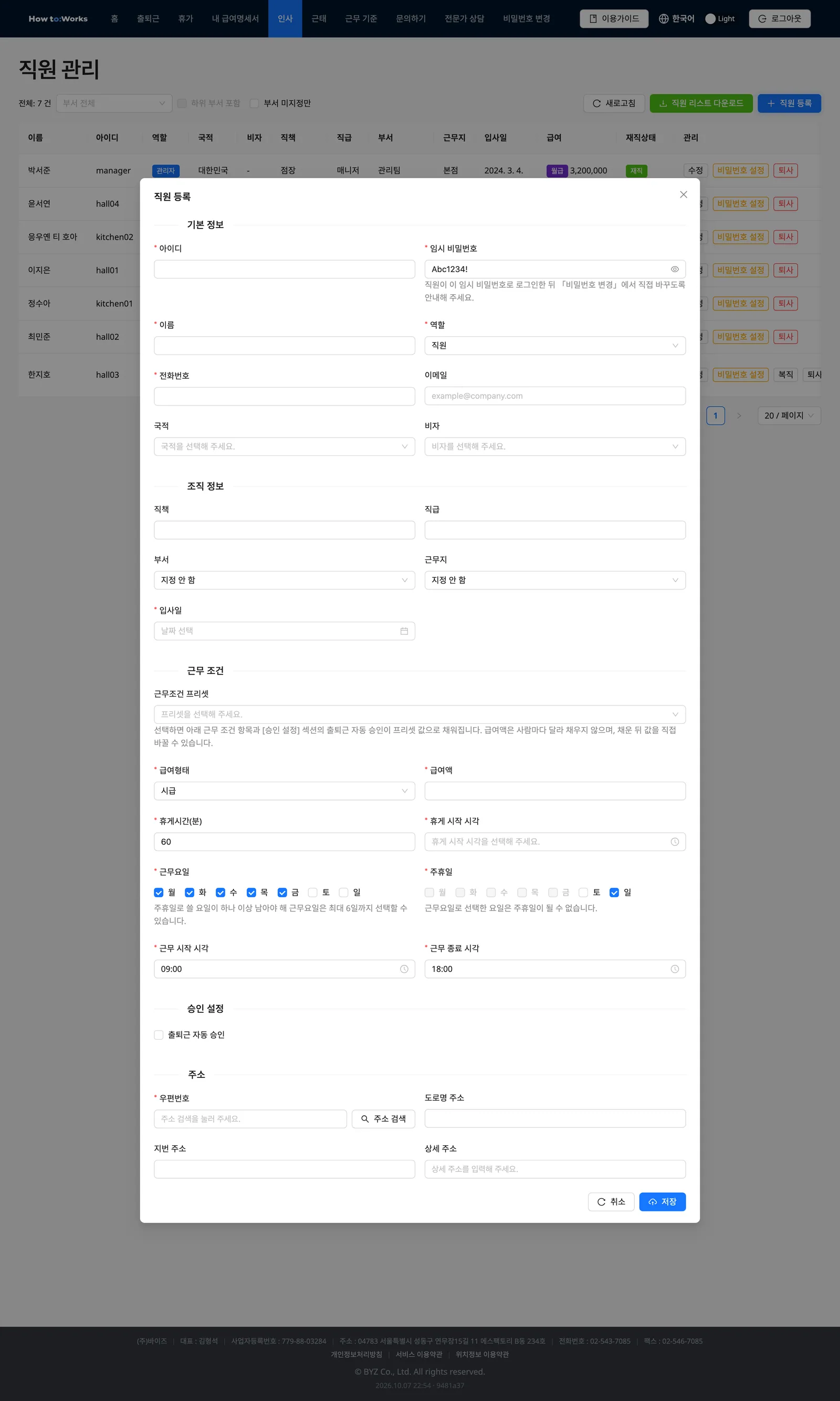
Task: Click clock icon in 휴게 시작 시각 field
Action: pyautogui.click(x=675, y=842)
